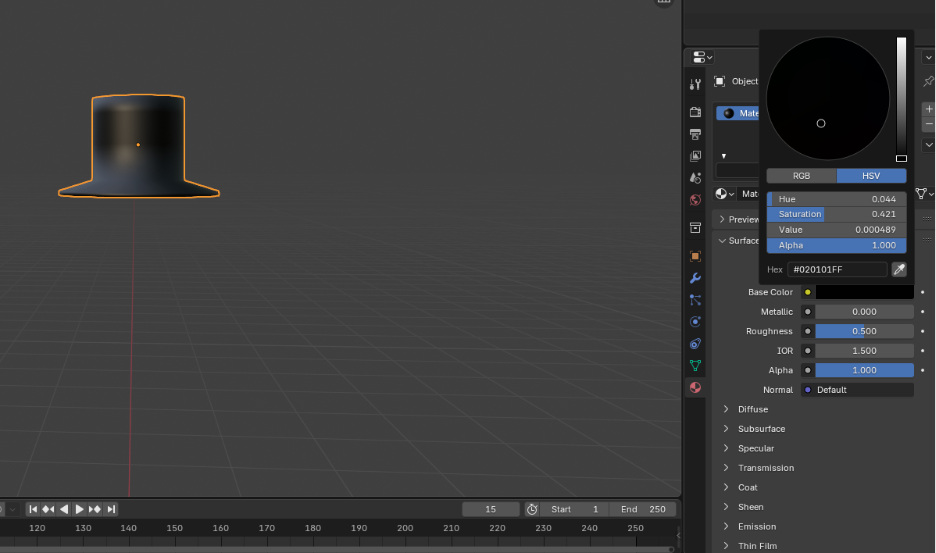Click the Hex color input field
This screenshot has height=553, width=936.
tap(837, 270)
